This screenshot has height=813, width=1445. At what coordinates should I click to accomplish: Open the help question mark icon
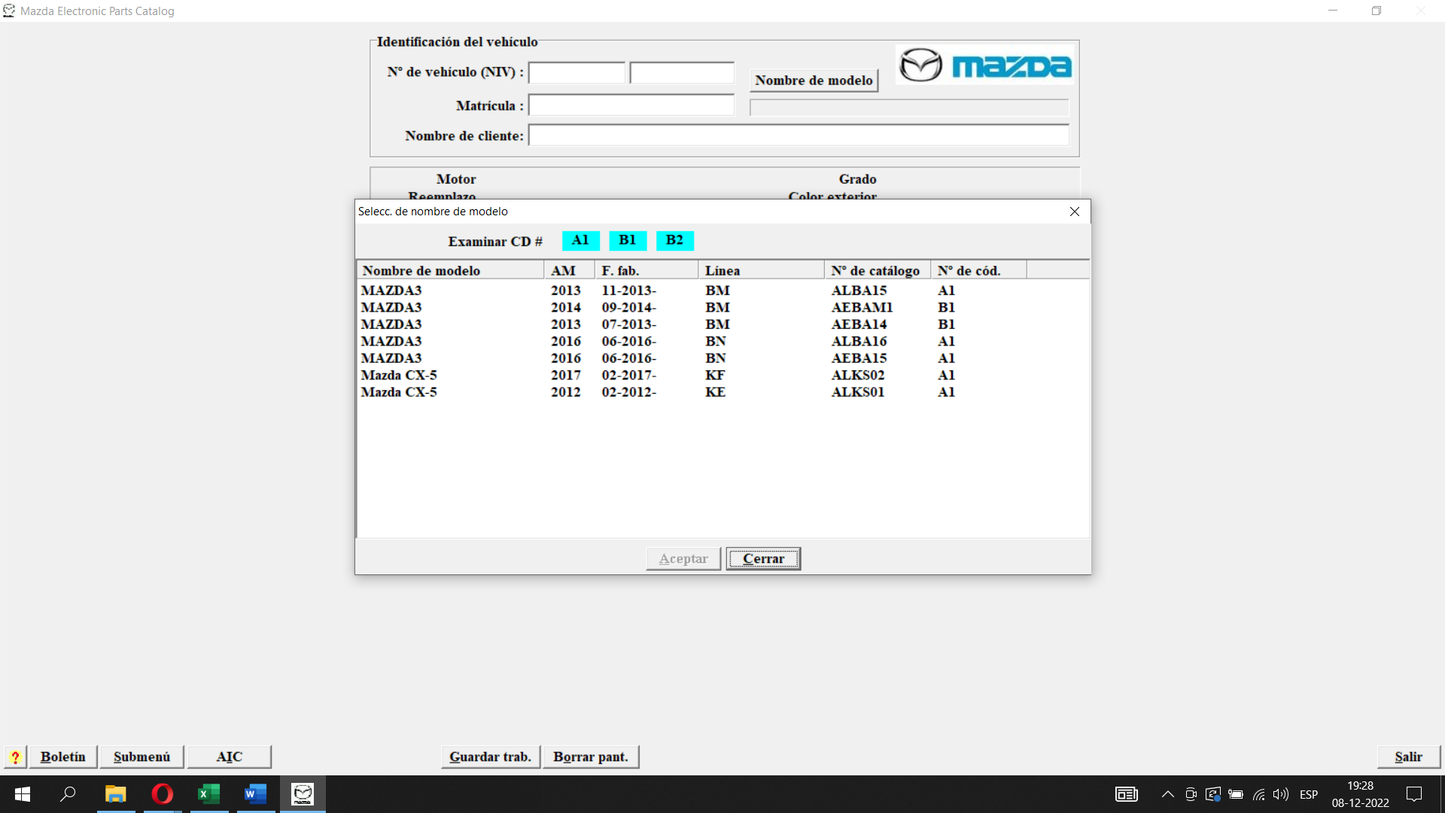(x=15, y=757)
